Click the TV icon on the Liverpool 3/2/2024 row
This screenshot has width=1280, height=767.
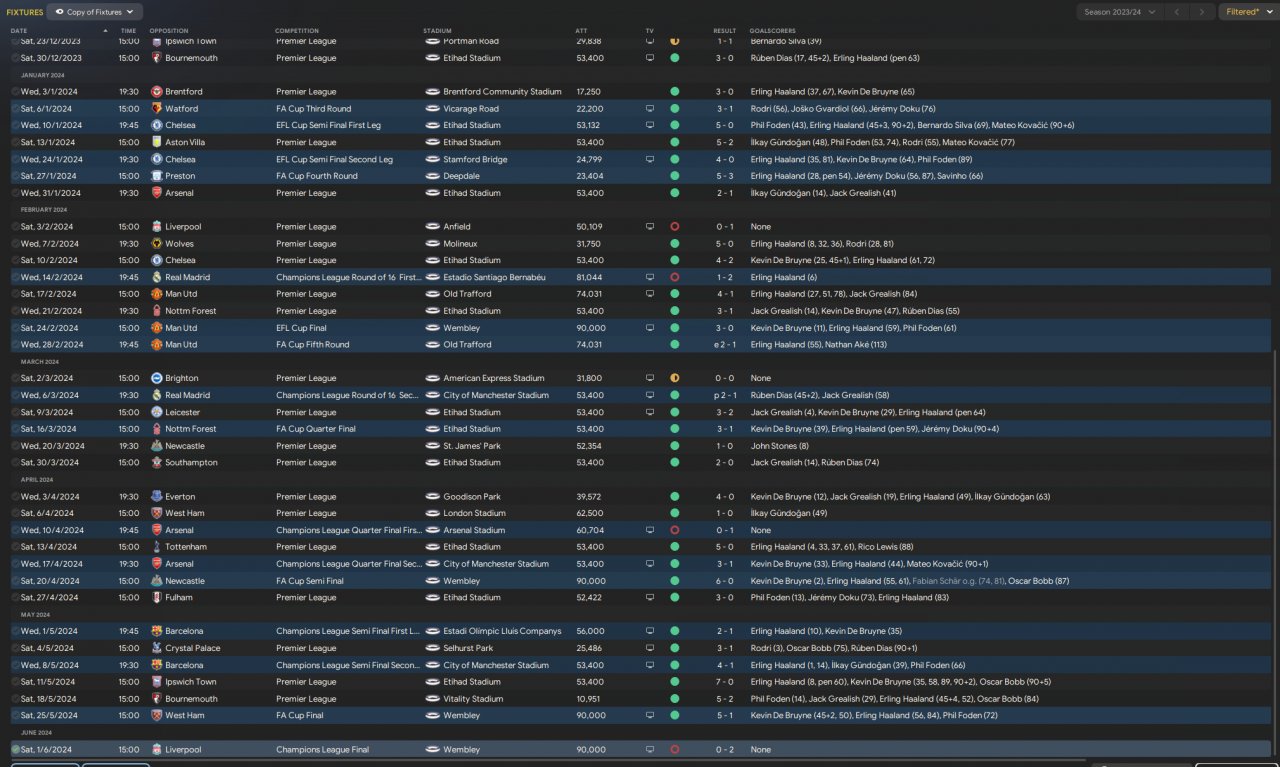[x=650, y=226]
